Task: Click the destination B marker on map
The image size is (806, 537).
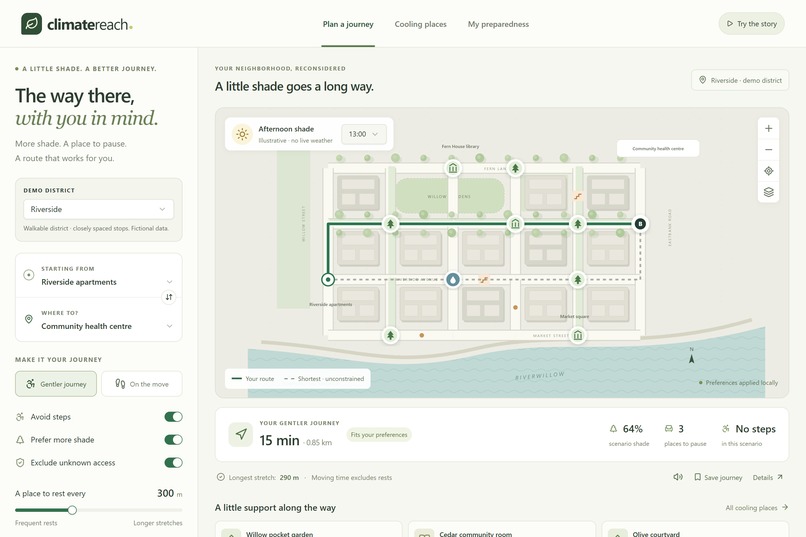Action: coord(640,224)
